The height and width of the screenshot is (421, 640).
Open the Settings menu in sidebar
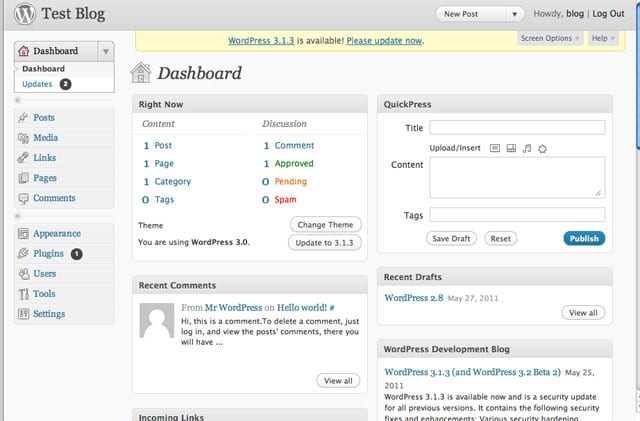pos(48,314)
